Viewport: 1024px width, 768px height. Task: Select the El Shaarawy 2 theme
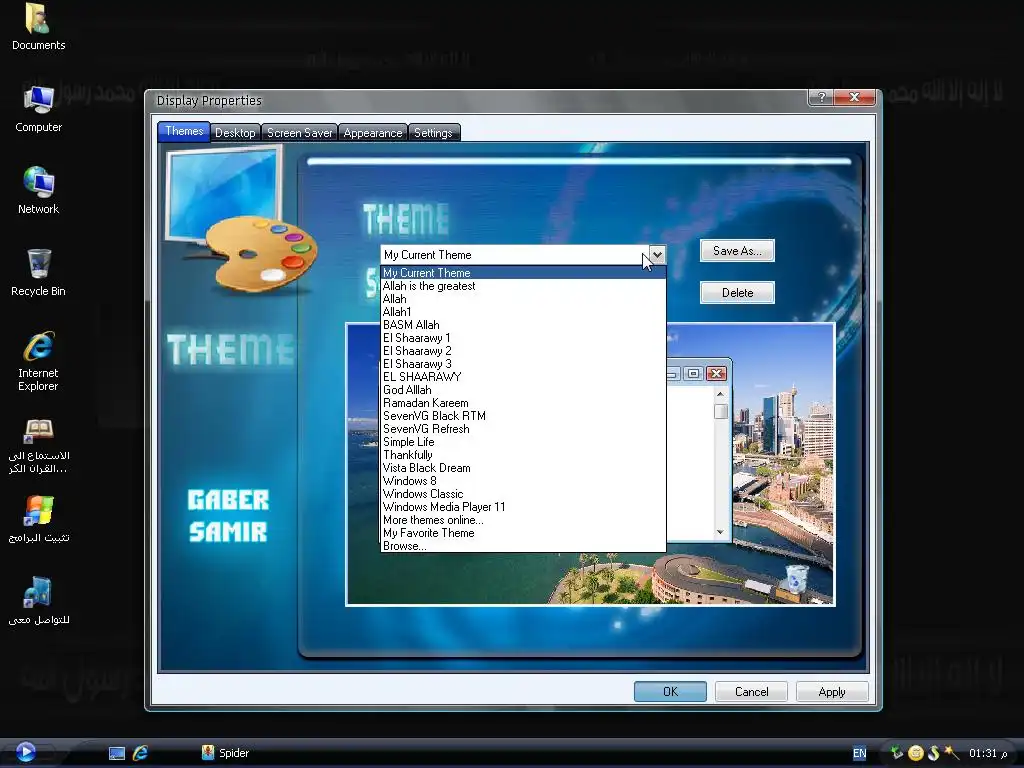click(x=523, y=351)
